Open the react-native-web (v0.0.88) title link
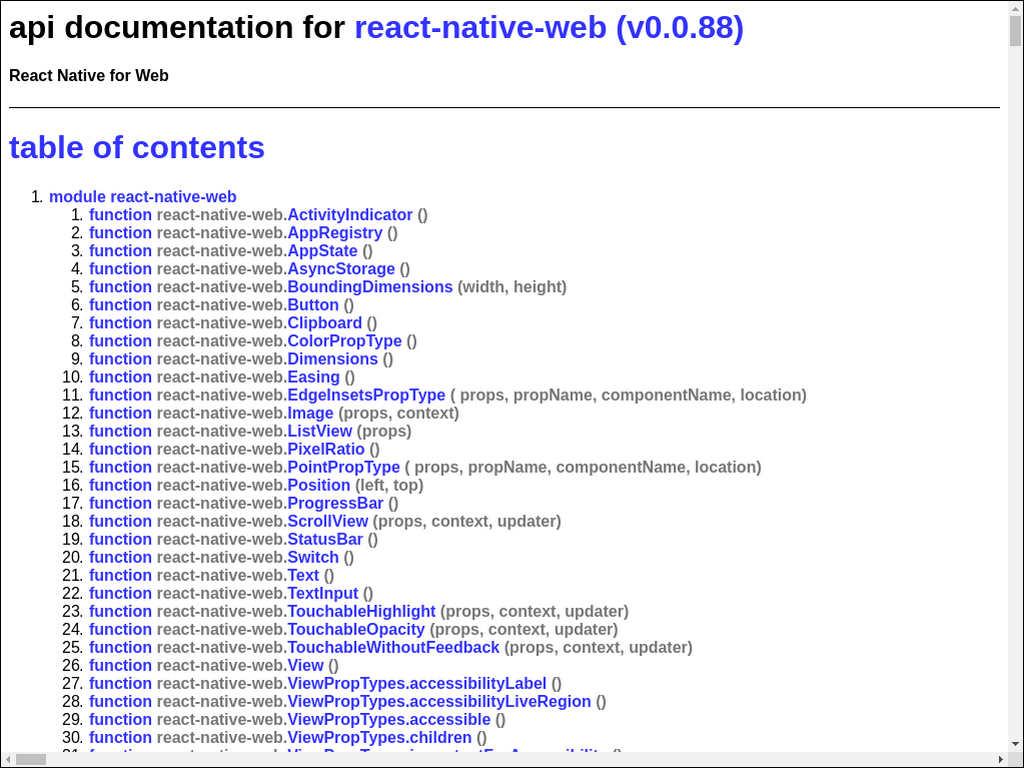This screenshot has width=1024, height=768. pos(549,28)
